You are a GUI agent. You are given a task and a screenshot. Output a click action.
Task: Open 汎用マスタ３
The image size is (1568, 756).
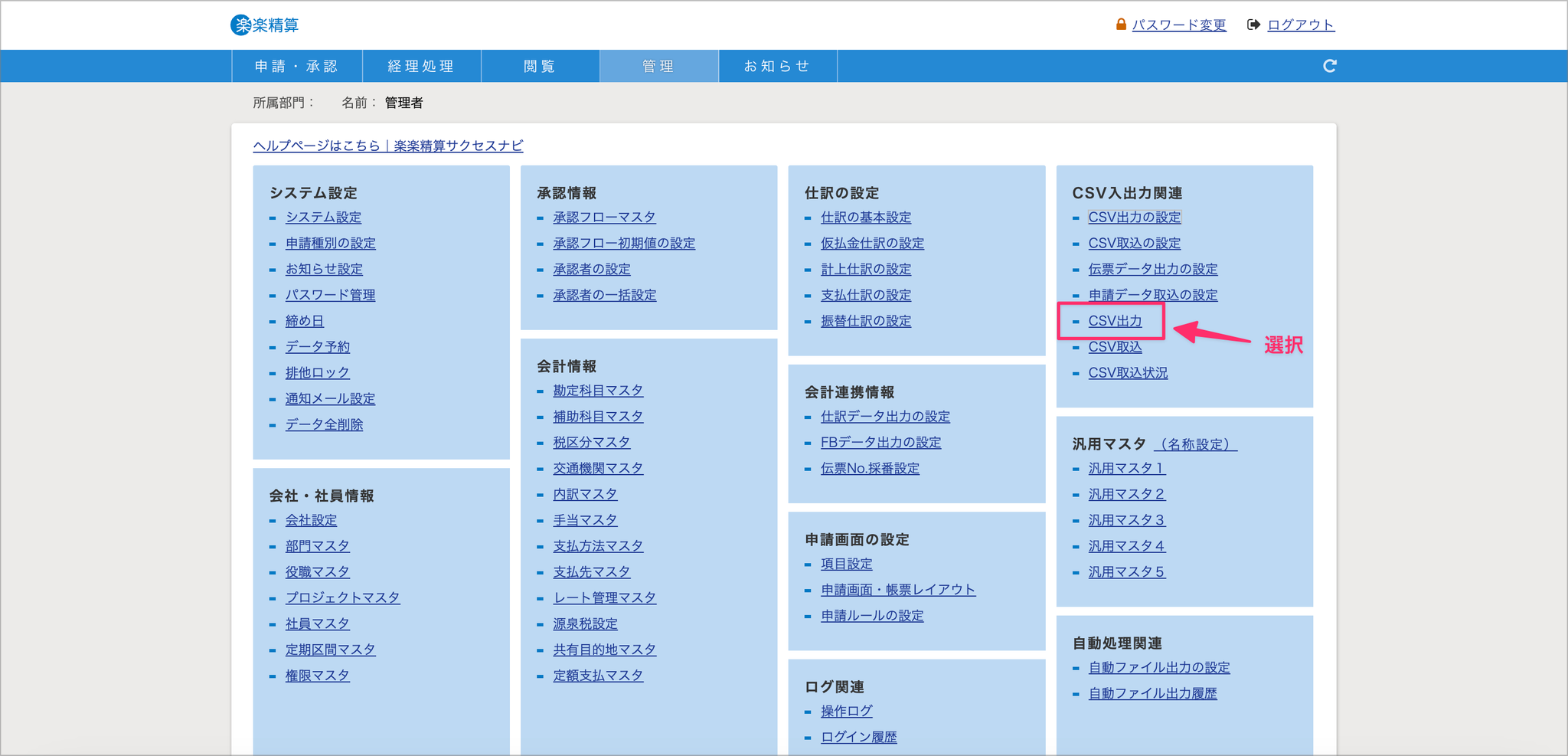[1127, 520]
